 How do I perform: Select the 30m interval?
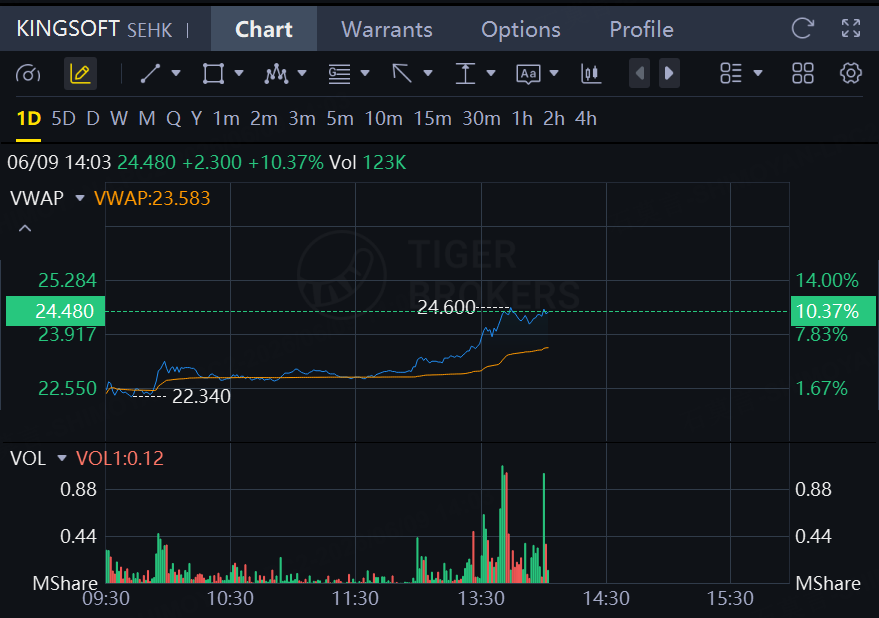481,119
